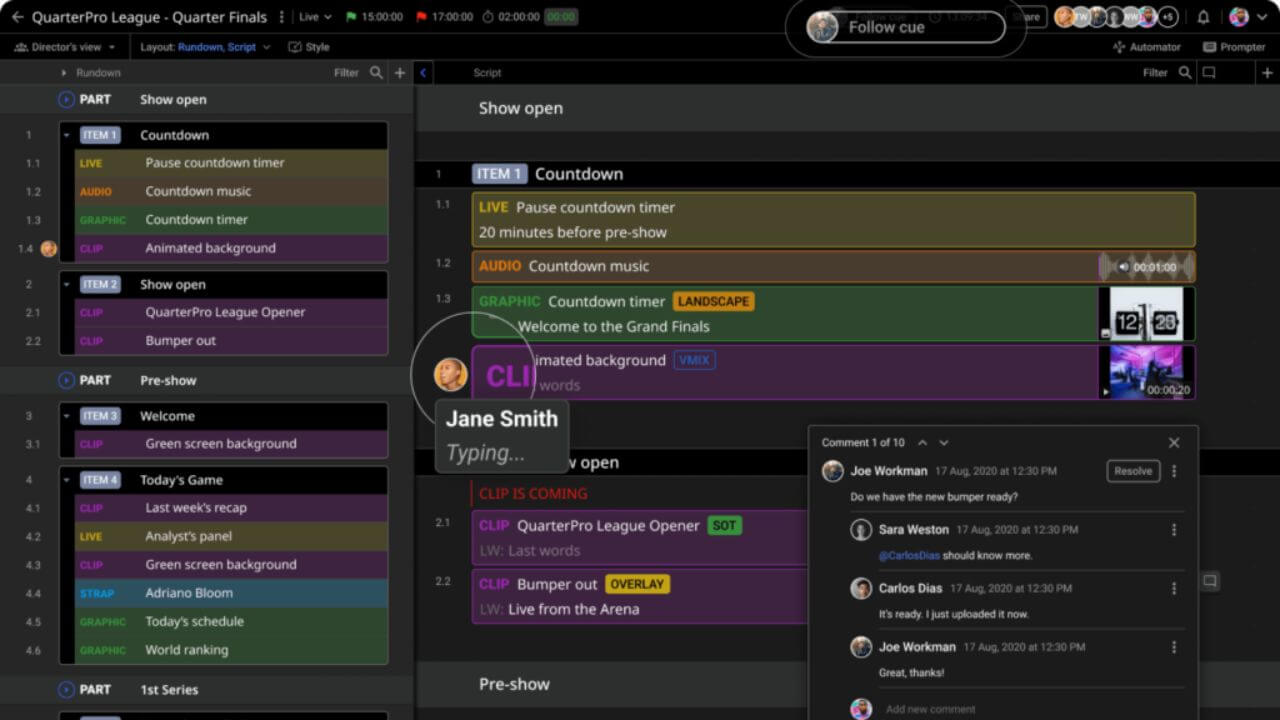The image size is (1280, 720).
Task: Open the Style menu
Action: [x=309, y=47]
